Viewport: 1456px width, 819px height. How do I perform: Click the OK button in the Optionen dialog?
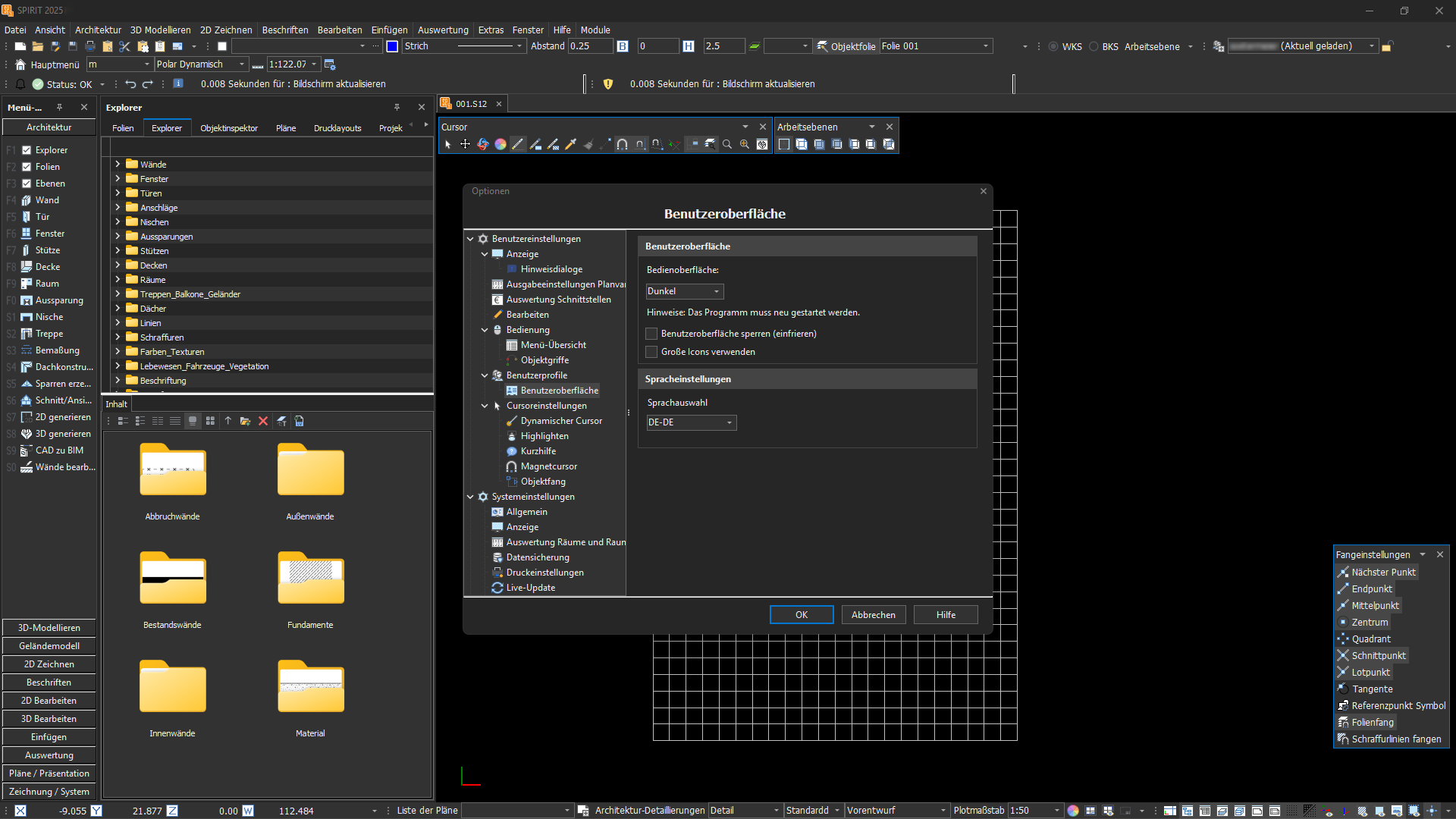(x=802, y=615)
